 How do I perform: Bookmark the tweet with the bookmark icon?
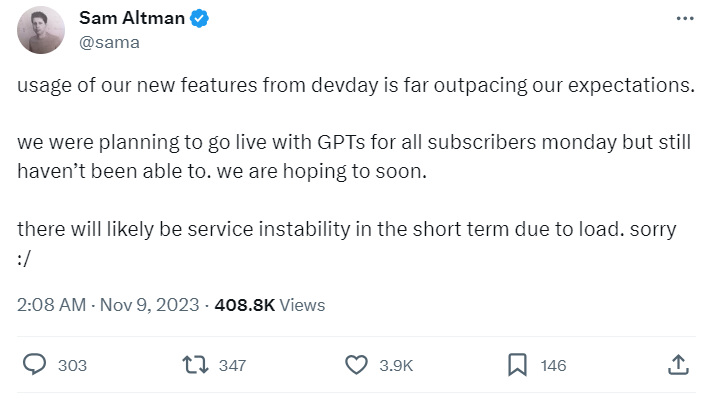click(x=517, y=365)
